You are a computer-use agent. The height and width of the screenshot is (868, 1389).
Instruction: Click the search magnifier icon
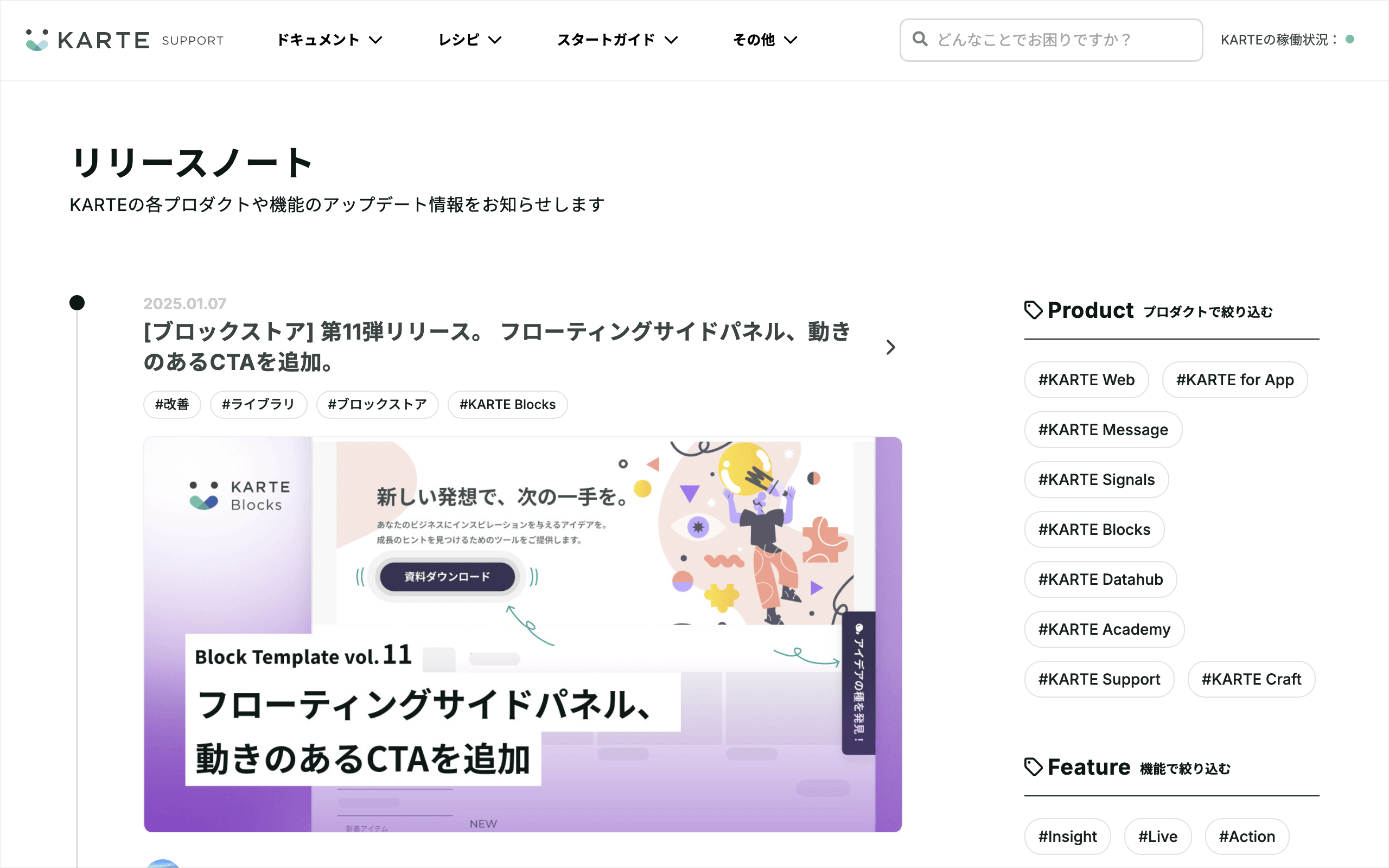pyautogui.click(x=920, y=39)
